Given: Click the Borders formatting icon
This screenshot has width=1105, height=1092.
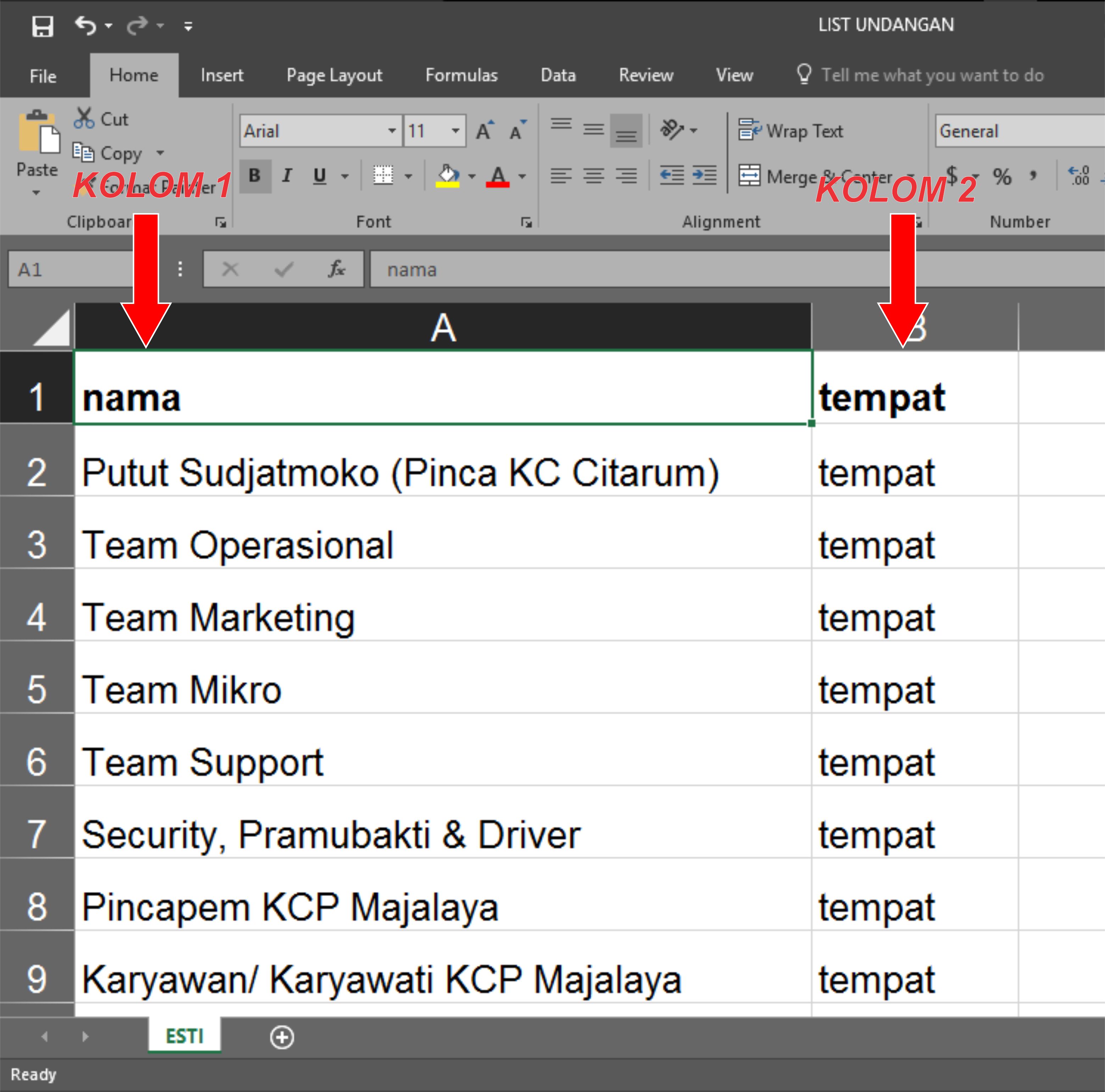Looking at the screenshot, I should click(382, 177).
